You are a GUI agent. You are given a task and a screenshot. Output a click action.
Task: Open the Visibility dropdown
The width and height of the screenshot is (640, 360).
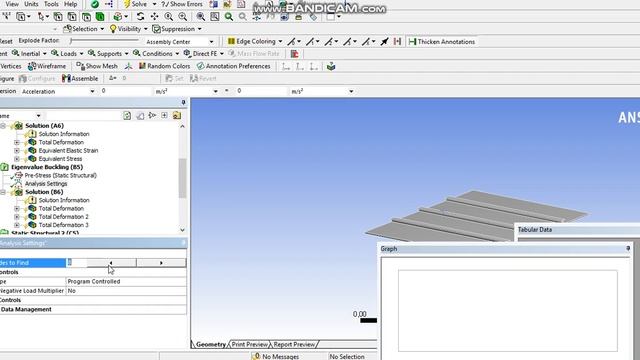[129, 29]
